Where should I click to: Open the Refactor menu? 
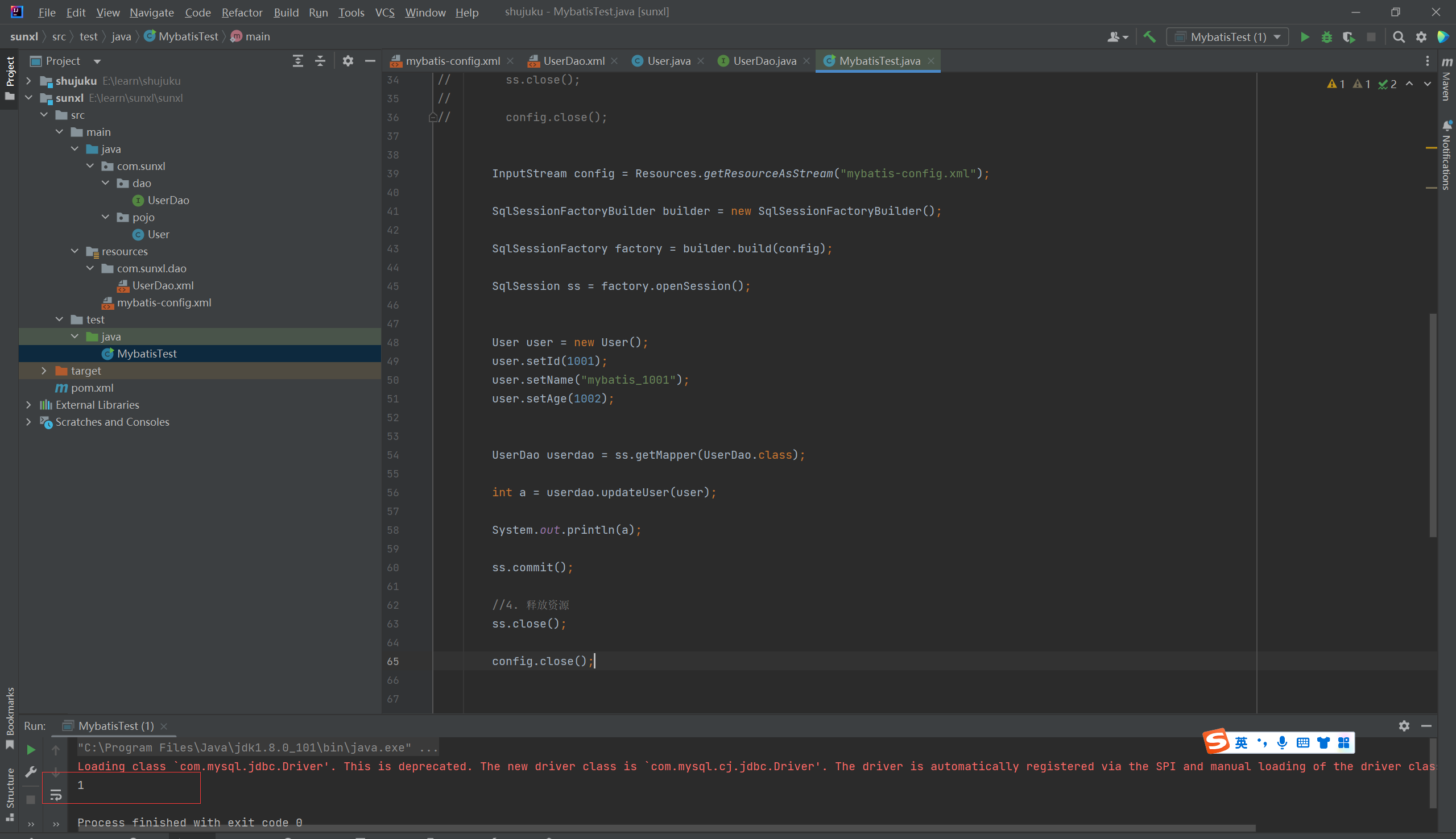(242, 12)
